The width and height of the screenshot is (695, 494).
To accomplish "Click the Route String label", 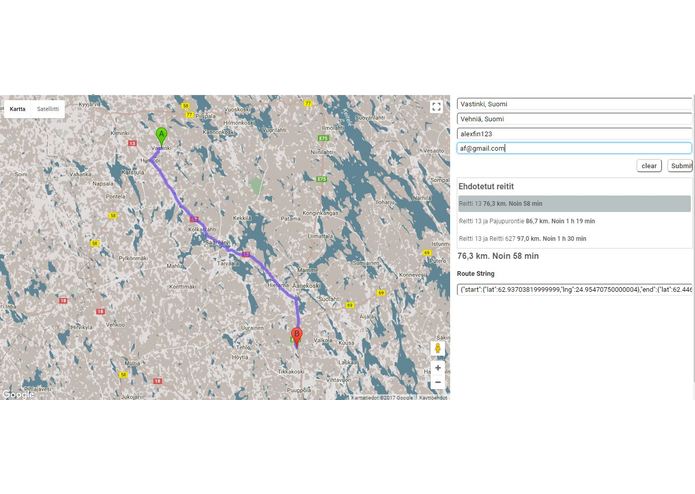I will pos(476,274).
